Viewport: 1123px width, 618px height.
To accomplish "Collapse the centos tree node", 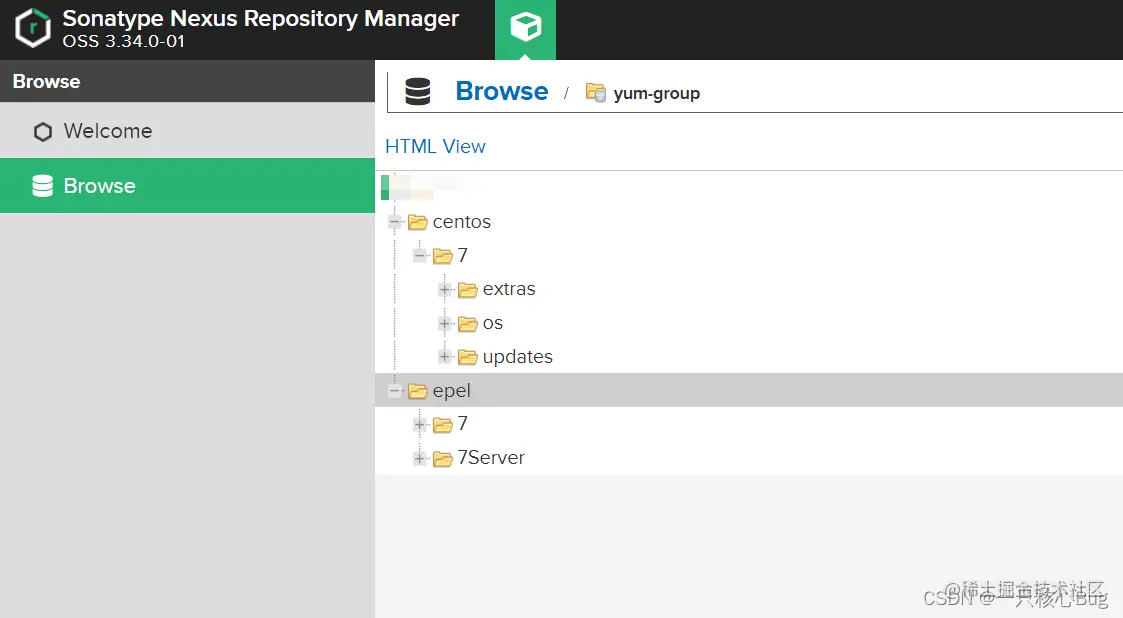I will [x=395, y=222].
